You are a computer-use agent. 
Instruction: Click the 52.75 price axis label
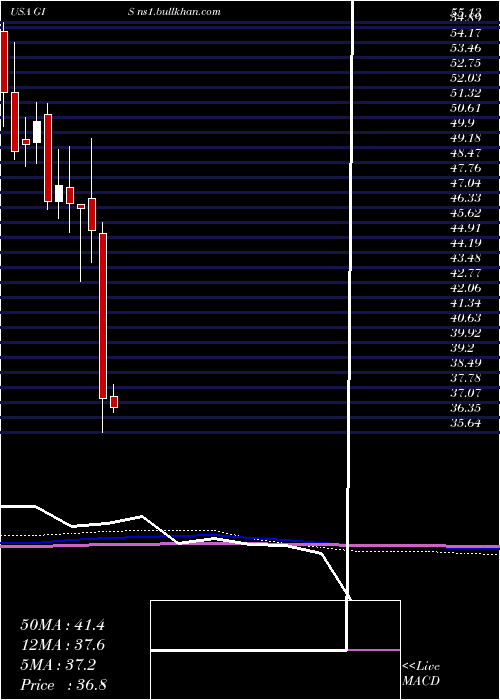click(465, 63)
